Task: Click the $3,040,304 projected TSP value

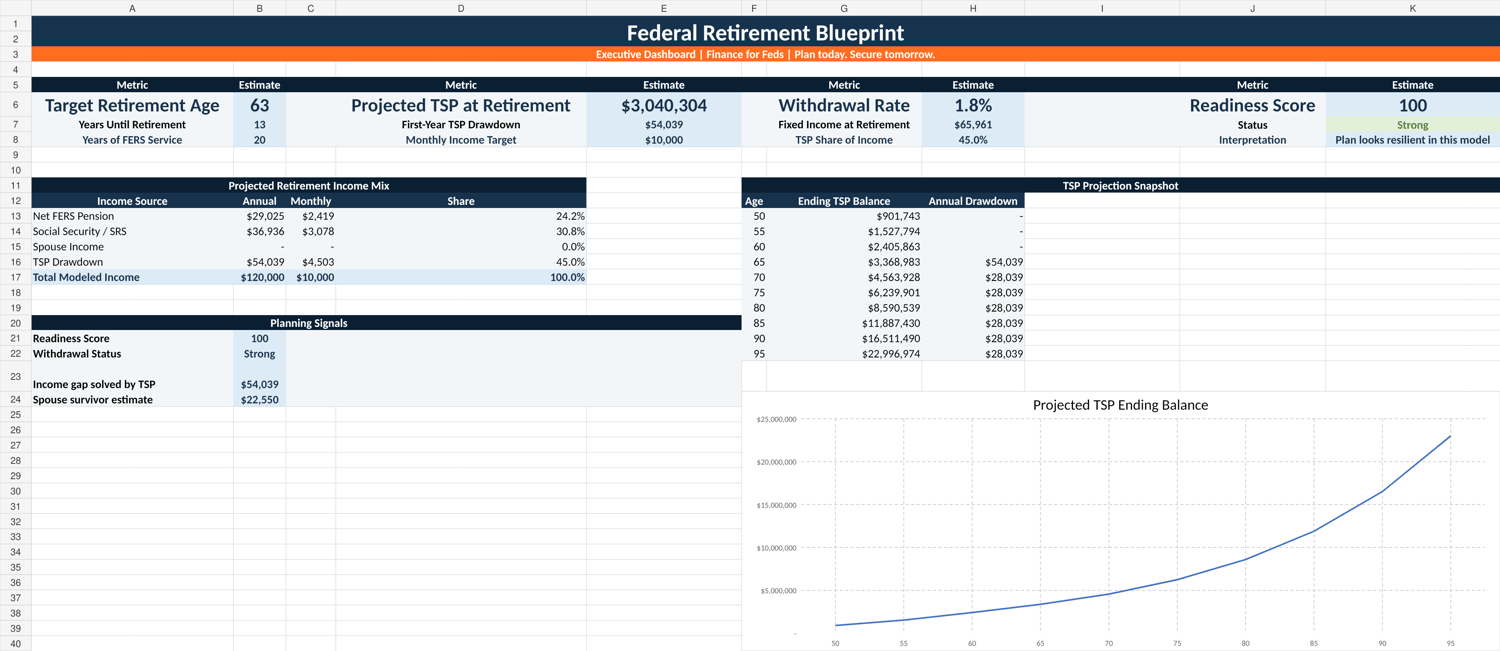Action: coord(664,105)
